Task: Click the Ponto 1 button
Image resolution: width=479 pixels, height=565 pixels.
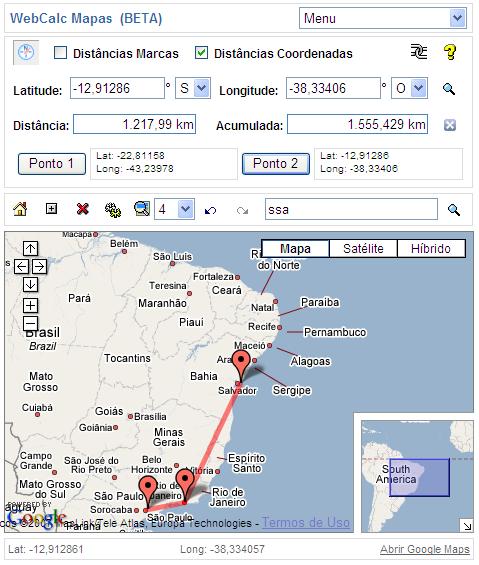Action: click(52, 164)
